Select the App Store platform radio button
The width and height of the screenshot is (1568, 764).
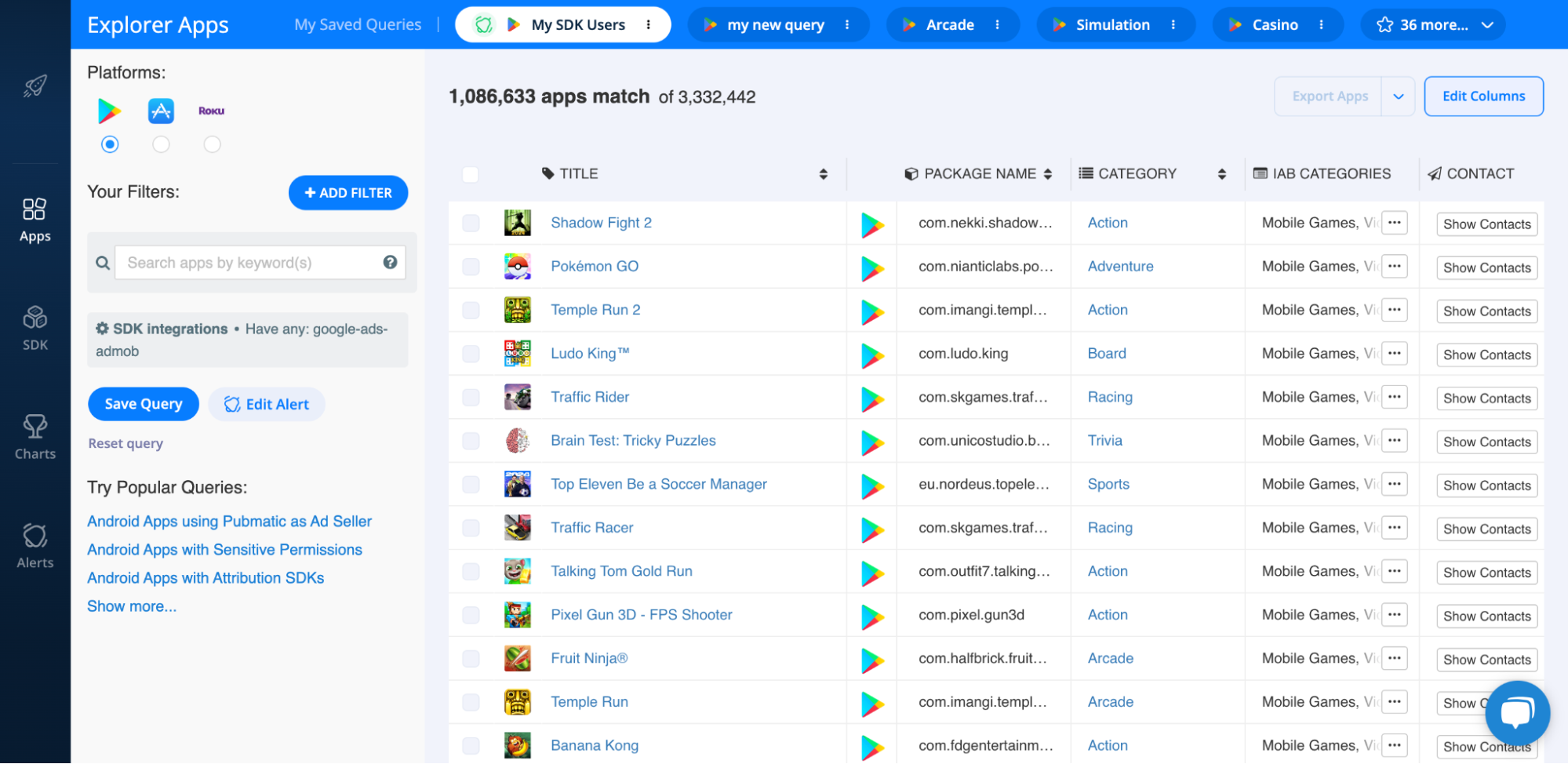tap(161, 144)
